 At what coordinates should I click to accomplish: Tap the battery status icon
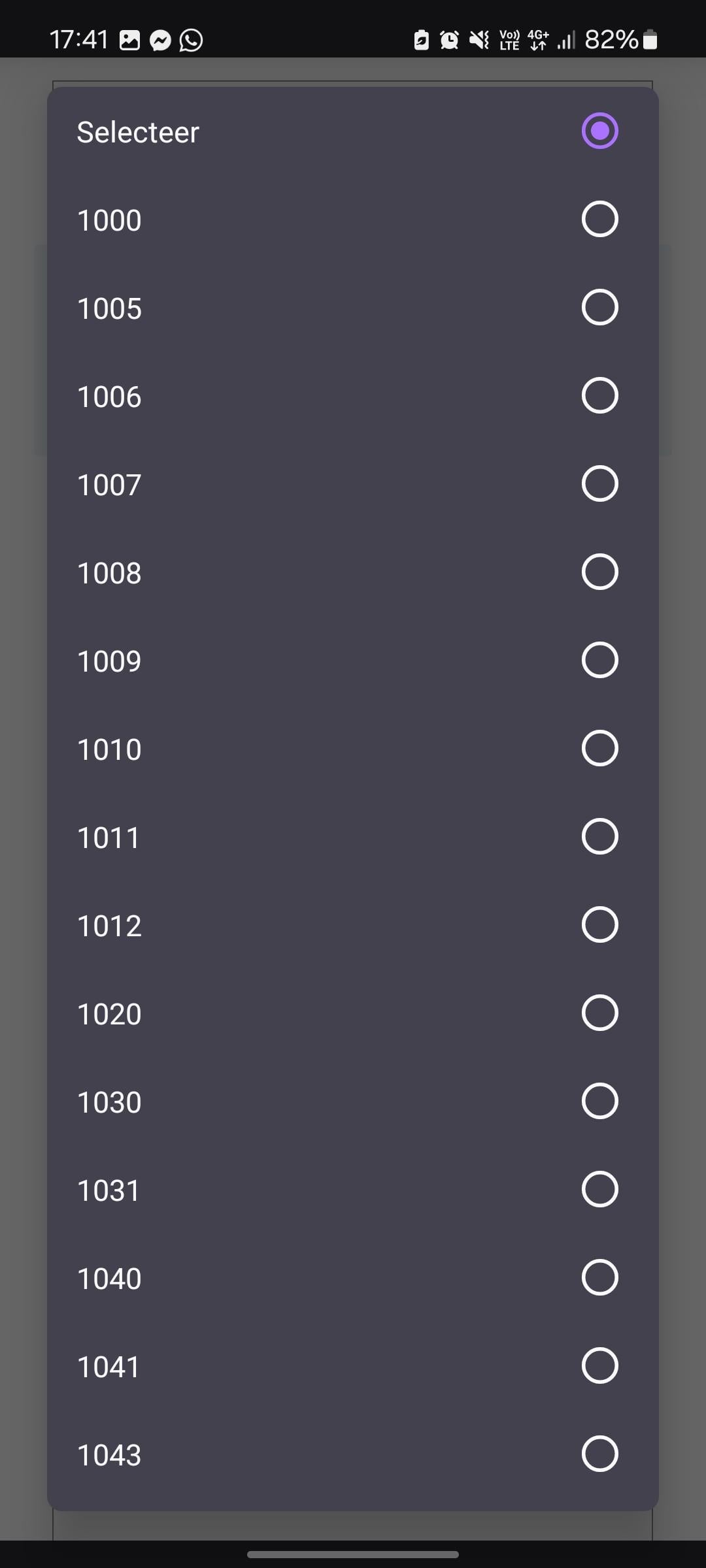650,40
